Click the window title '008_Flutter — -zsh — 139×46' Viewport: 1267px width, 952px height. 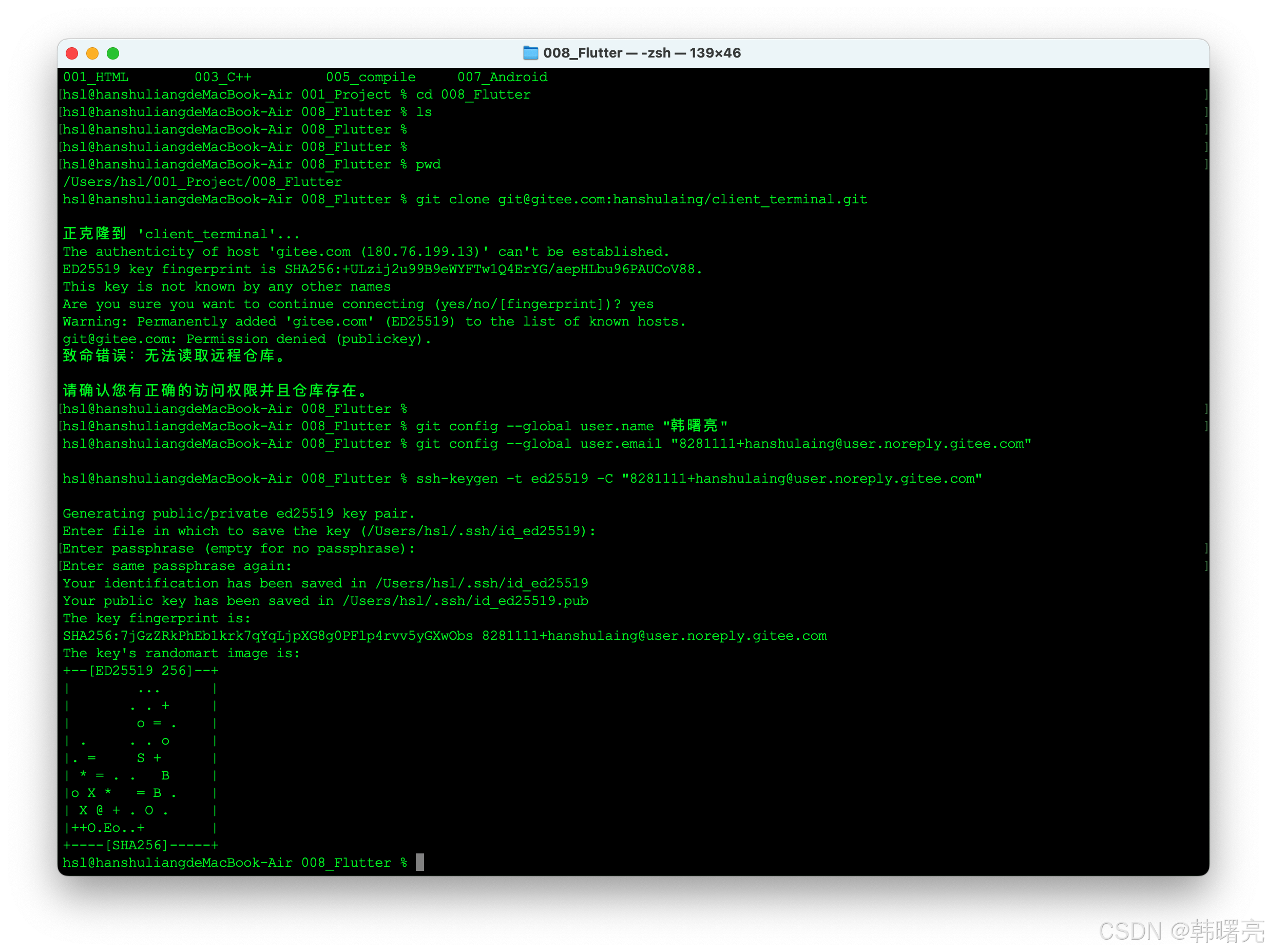click(642, 53)
